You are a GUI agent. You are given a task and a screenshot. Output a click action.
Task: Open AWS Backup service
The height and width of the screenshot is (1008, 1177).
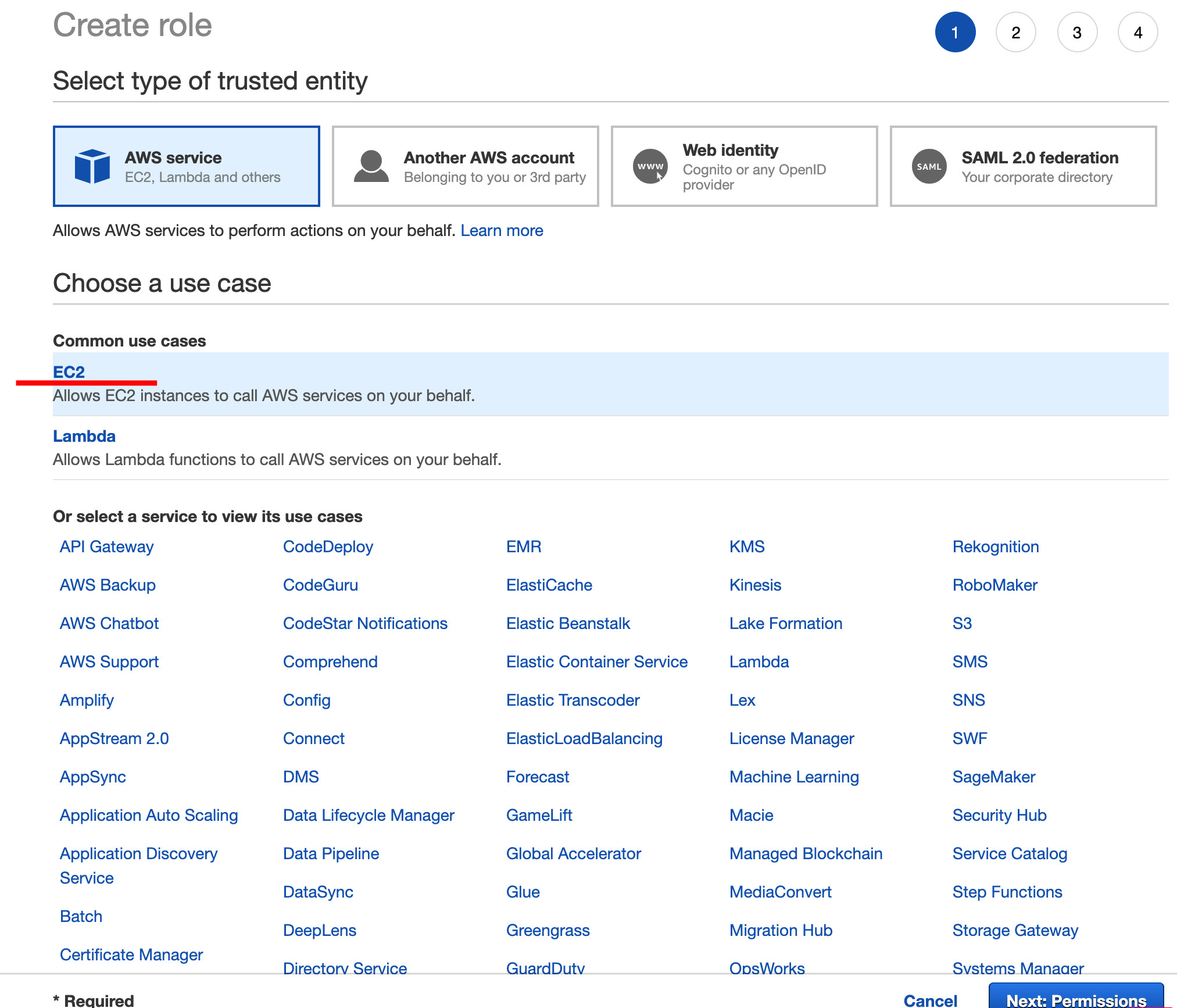pyautogui.click(x=108, y=585)
